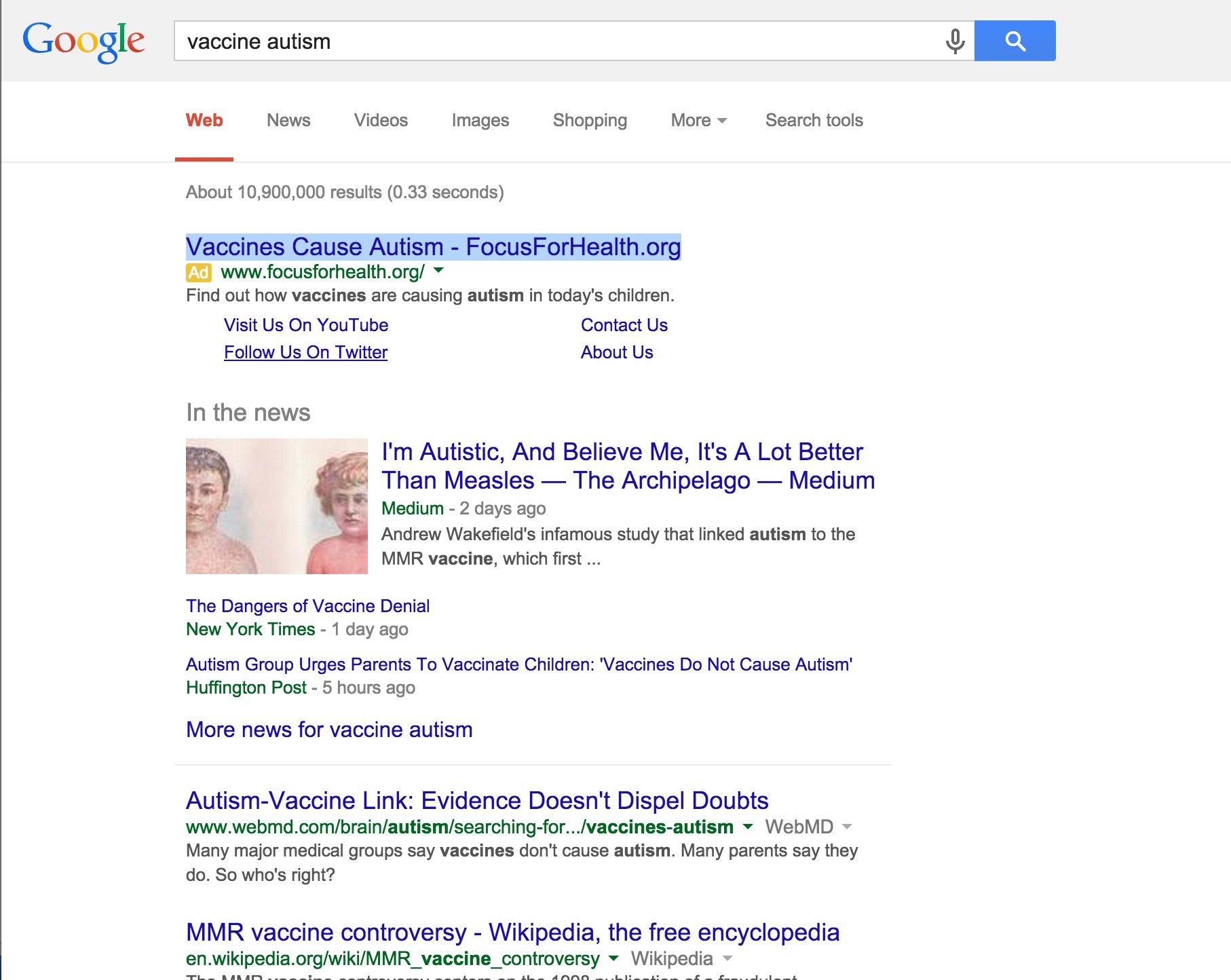Activate voice search microphone icon
Viewport: 1231px width, 980px height.
click(x=955, y=41)
